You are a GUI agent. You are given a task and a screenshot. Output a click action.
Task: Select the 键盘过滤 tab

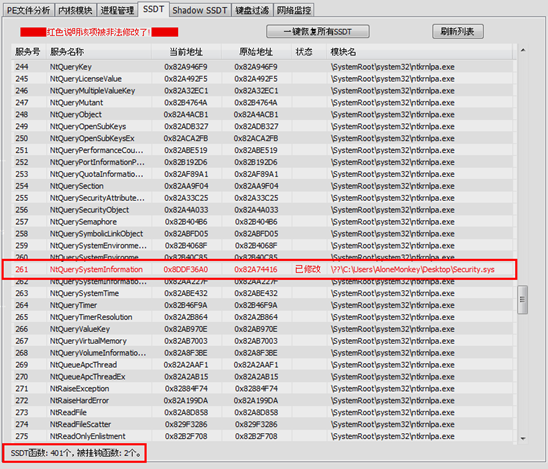(x=252, y=10)
